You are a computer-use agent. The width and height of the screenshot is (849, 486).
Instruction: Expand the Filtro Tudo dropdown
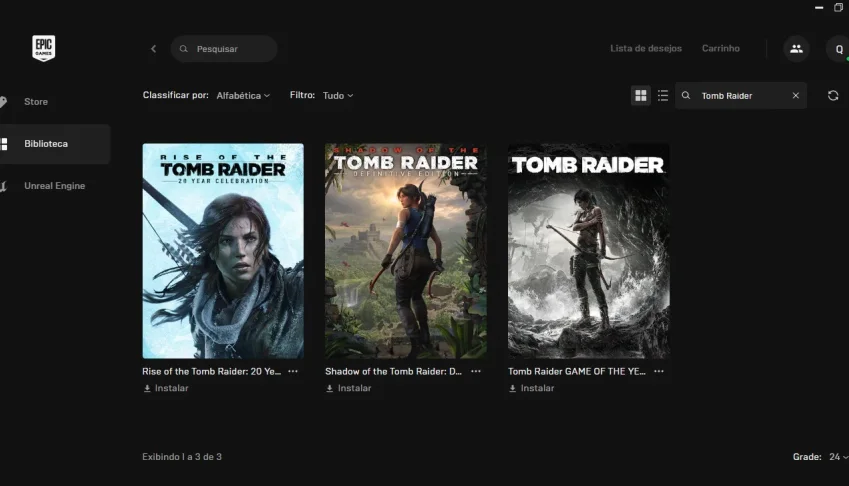[x=338, y=95]
